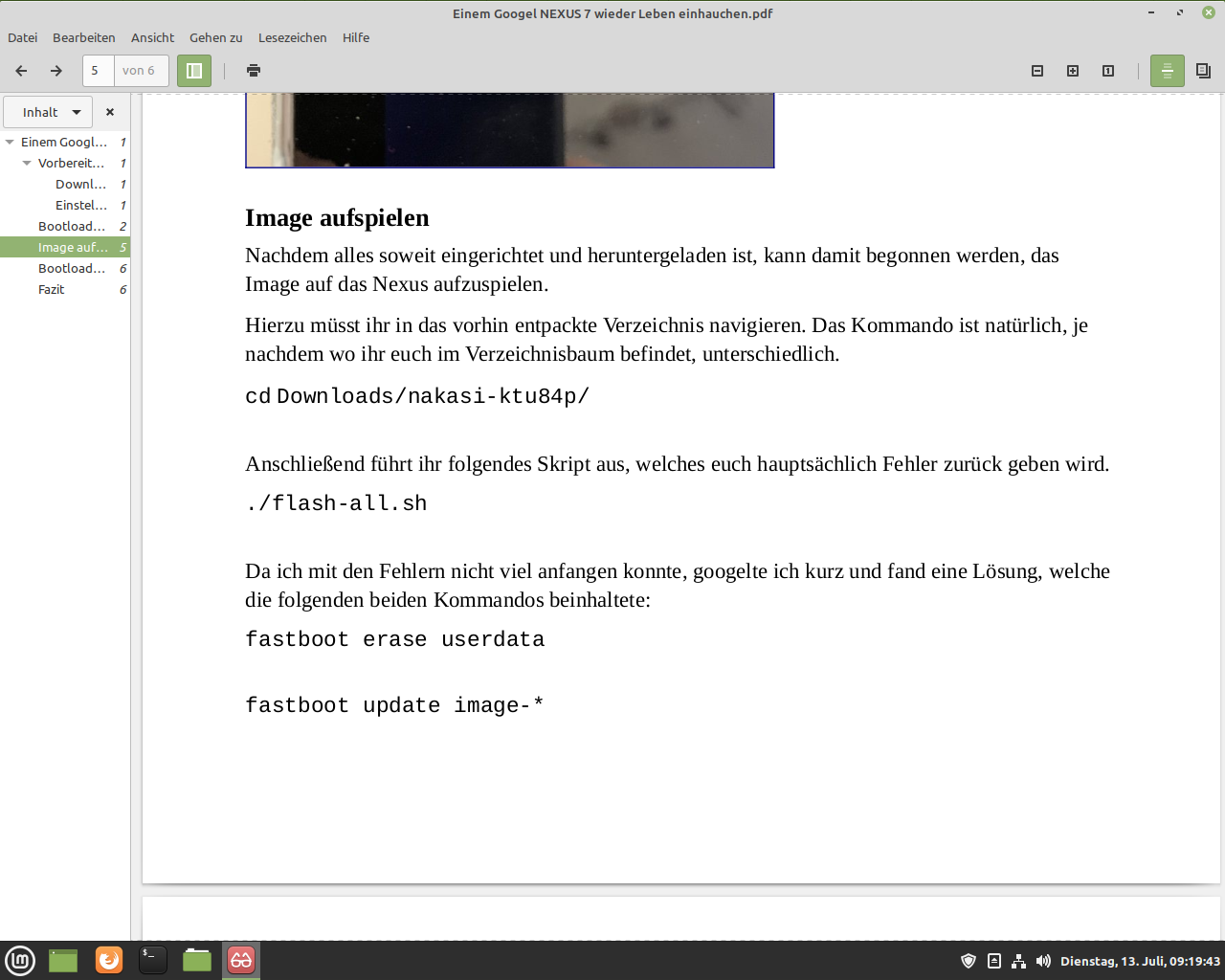Open the shield update manager tray icon
Screen dimensions: 1225x980
point(969,961)
